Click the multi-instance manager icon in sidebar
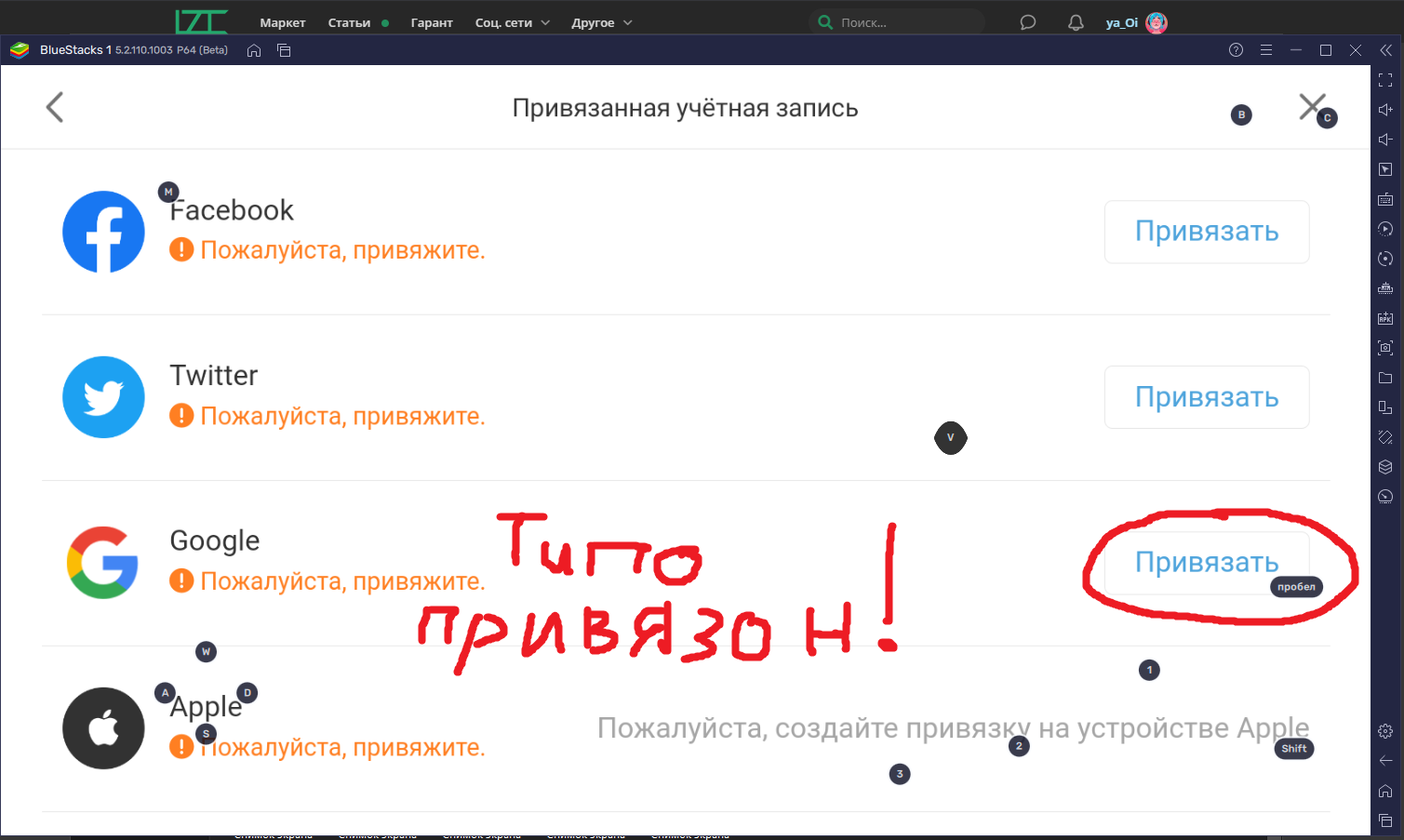The image size is (1404, 840). pyautogui.click(x=1385, y=407)
